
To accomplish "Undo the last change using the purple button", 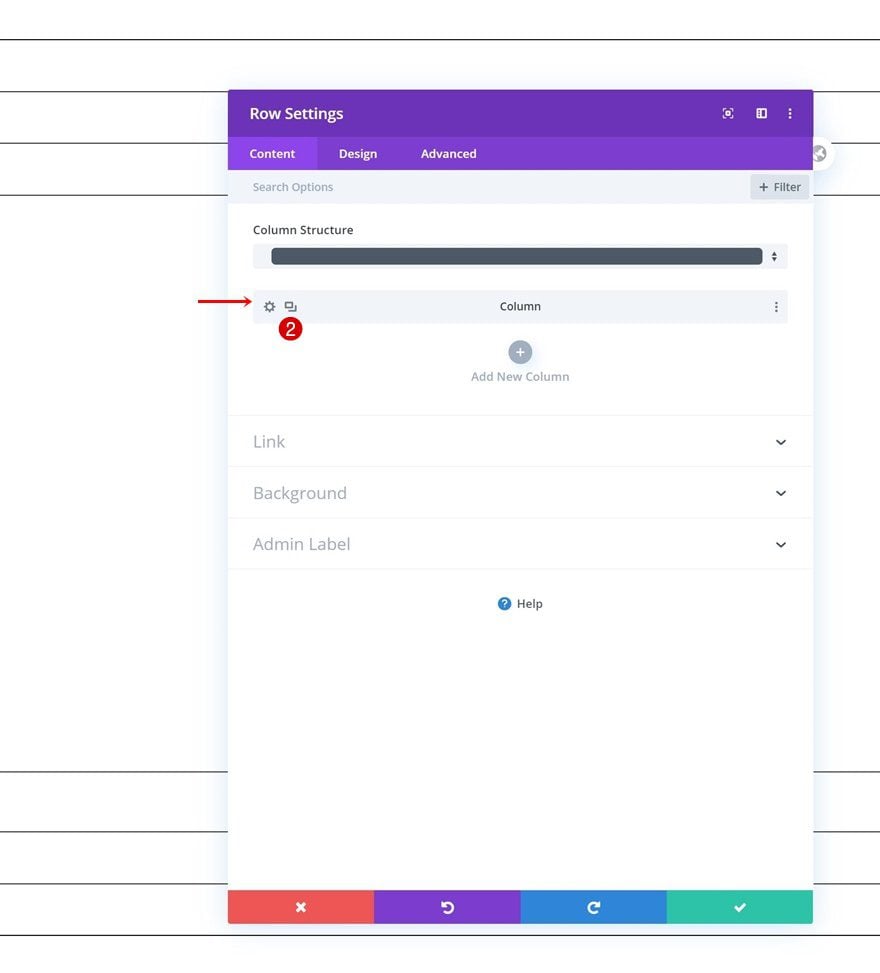I will point(447,907).
